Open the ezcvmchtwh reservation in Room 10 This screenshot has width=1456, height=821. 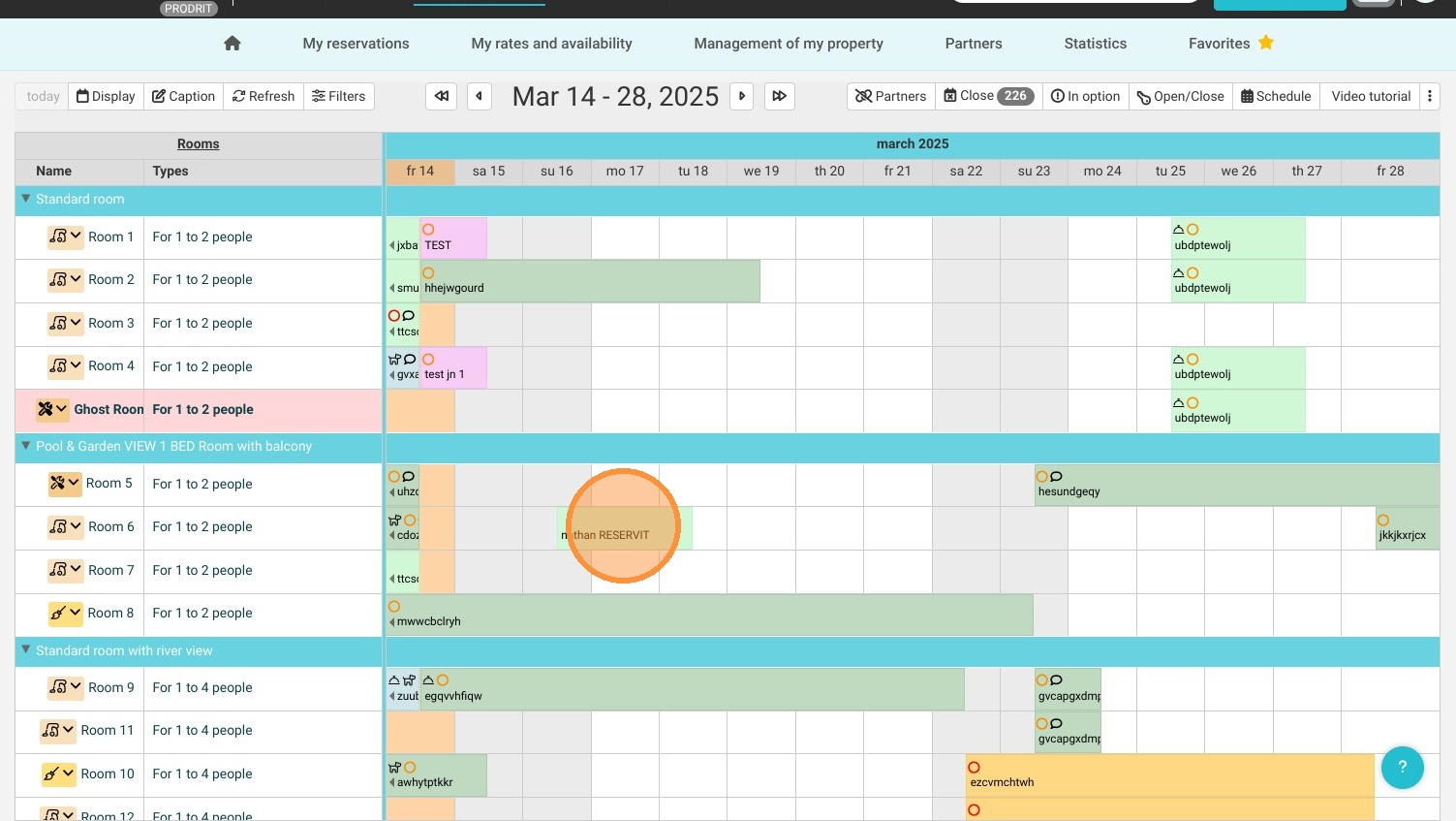(x=1170, y=775)
